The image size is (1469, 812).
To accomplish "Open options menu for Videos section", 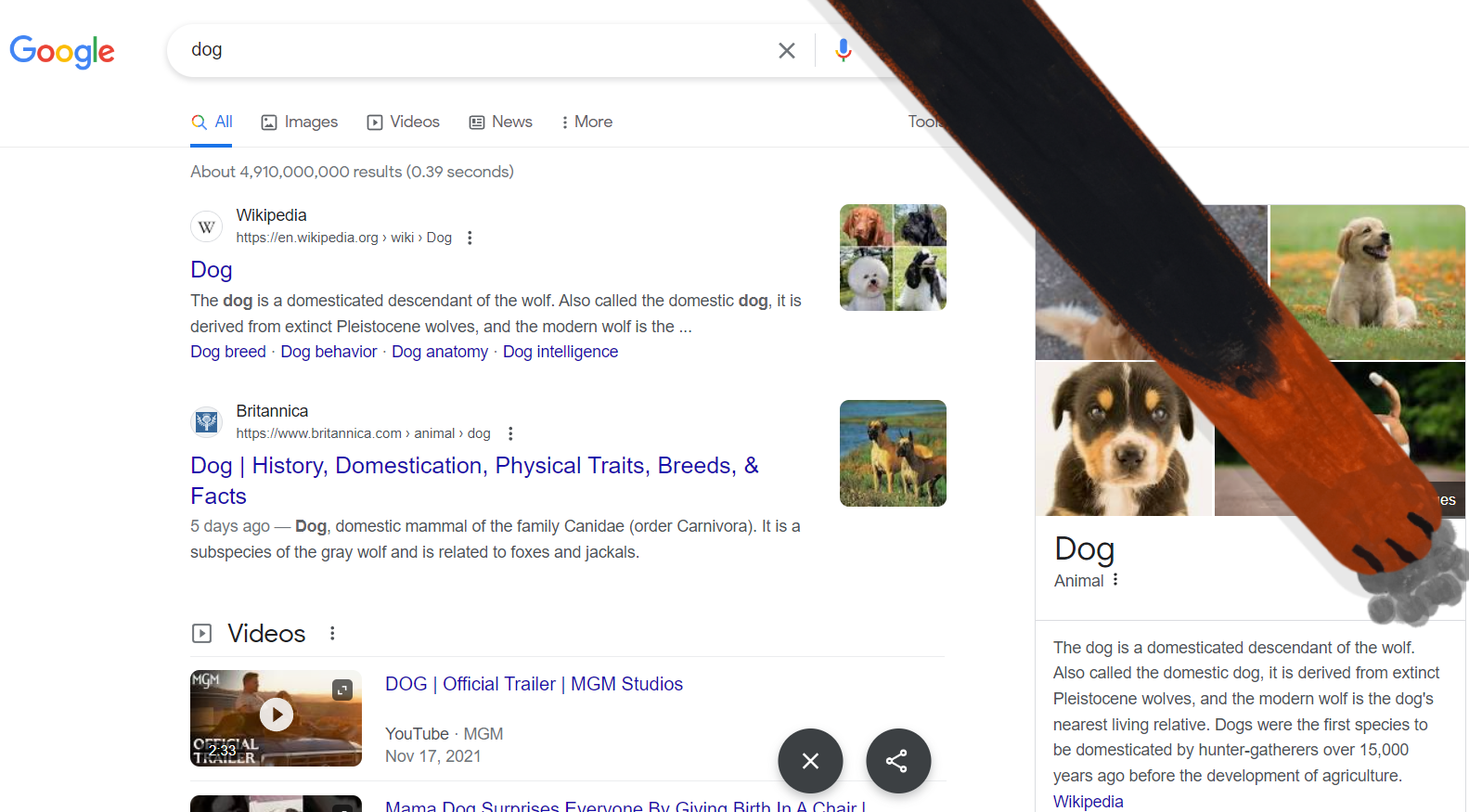I will (x=332, y=633).
